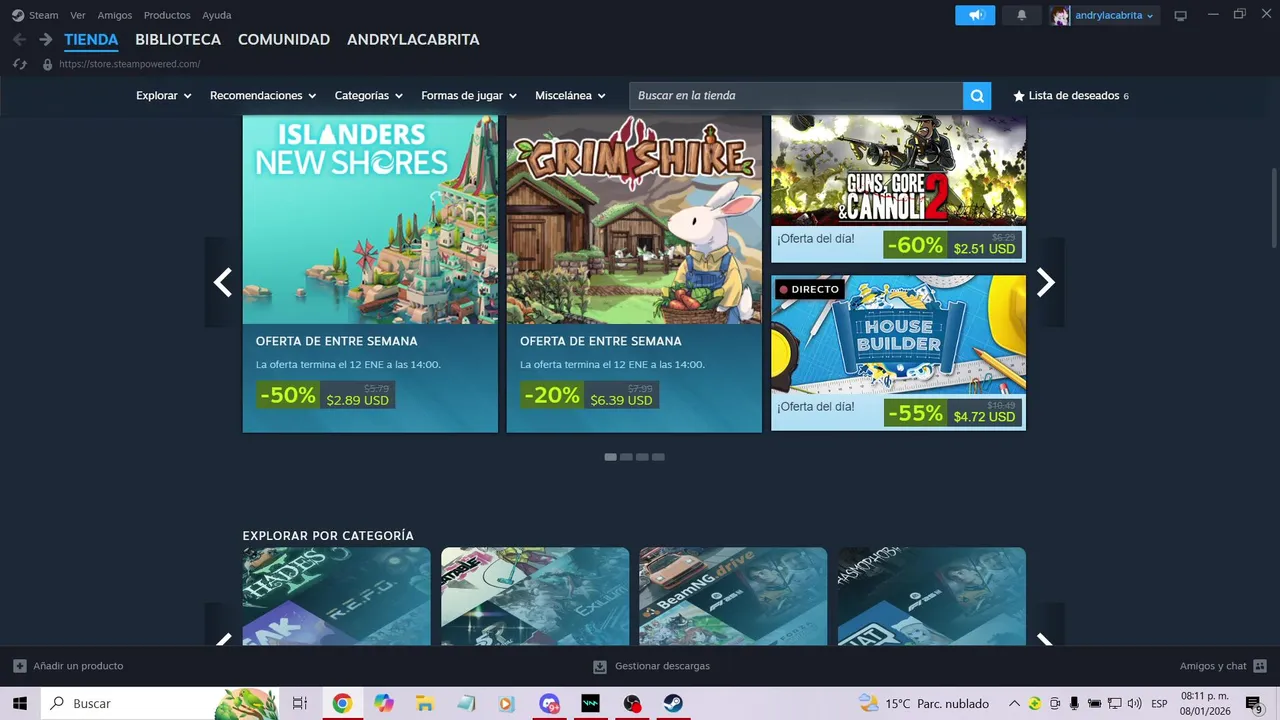Screen dimensions: 1280x720
Task: Show previous featured offers carousel arrow
Action: point(223,283)
